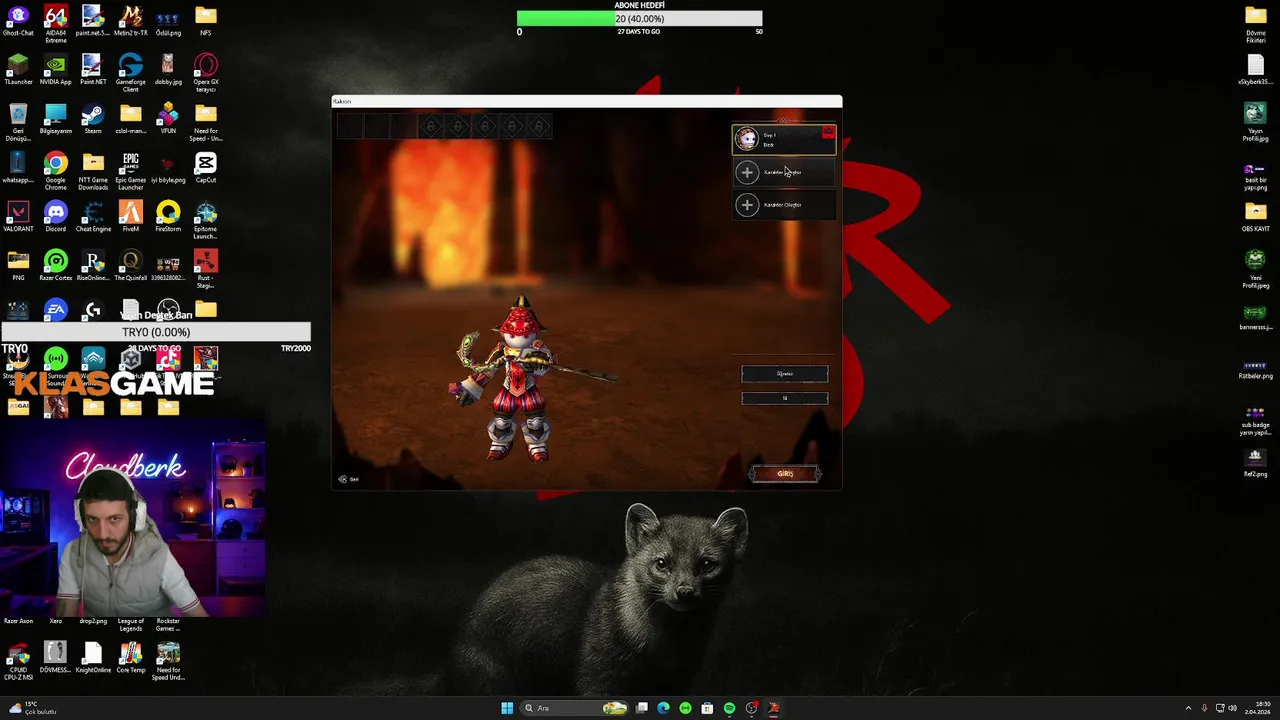Select the existing character slot with avatar

point(784,139)
